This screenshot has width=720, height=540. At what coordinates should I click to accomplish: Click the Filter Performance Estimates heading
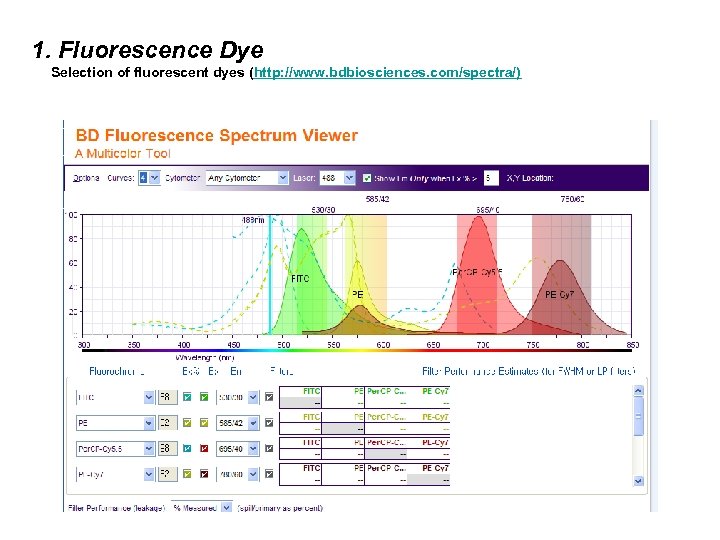pos(529,371)
